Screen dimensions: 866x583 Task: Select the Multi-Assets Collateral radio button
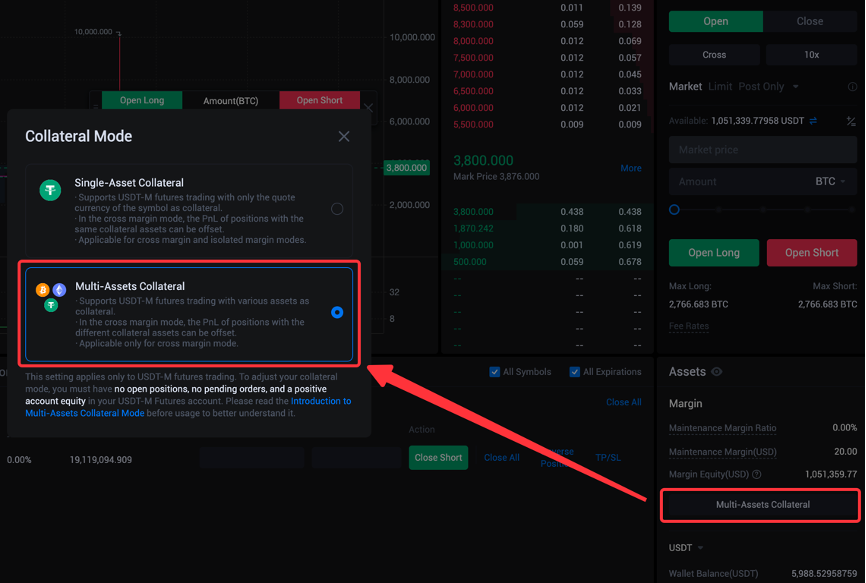point(337,312)
